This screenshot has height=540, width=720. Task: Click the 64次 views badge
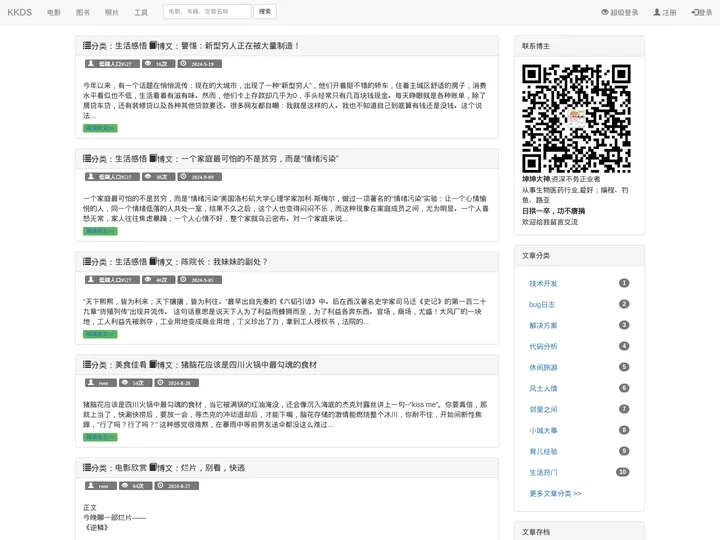click(x=135, y=485)
